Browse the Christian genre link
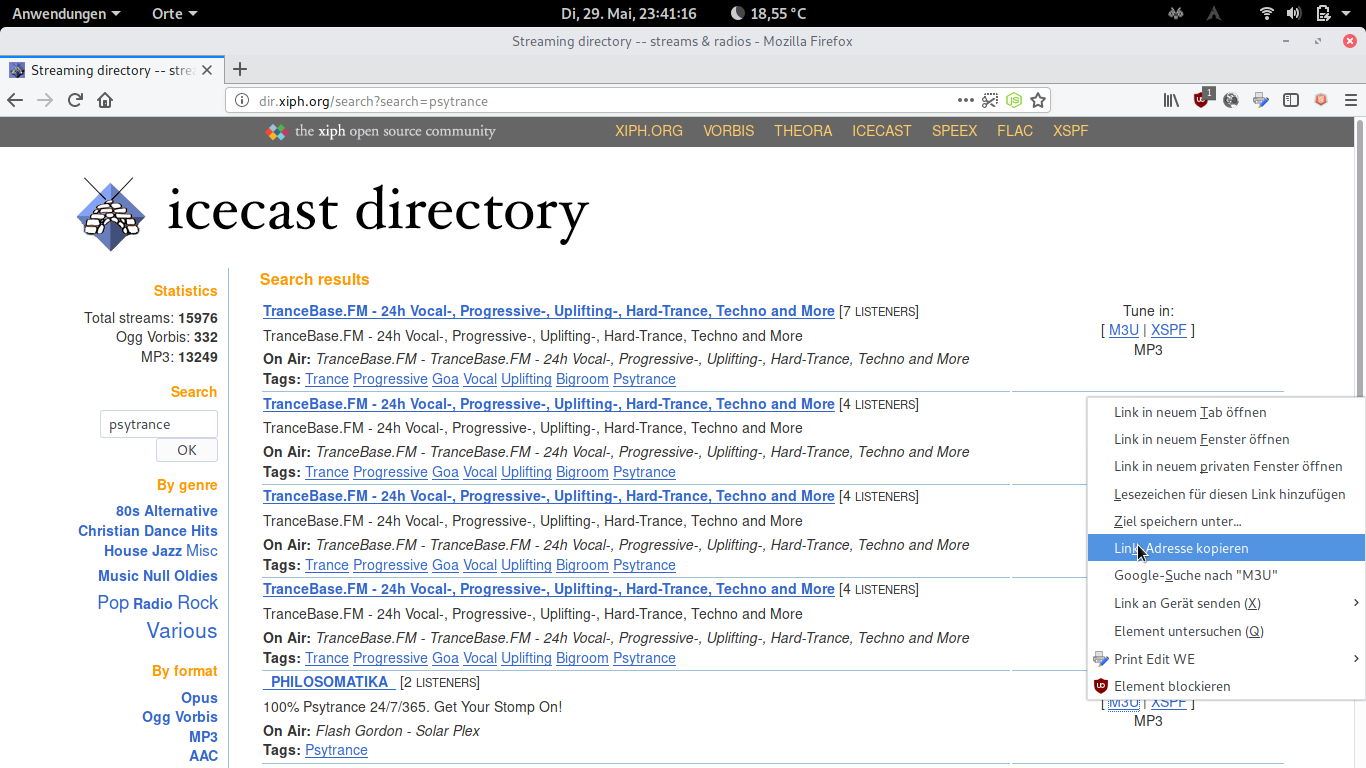 [x=110, y=531]
